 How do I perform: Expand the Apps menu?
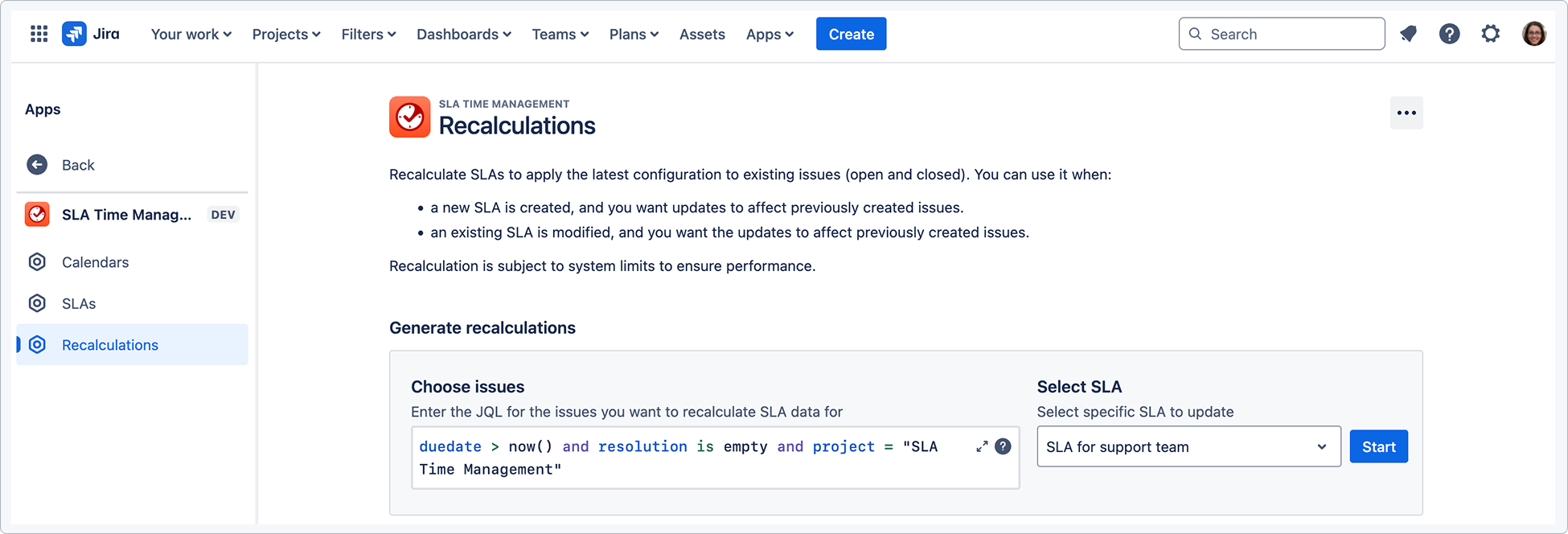[770, 34]
